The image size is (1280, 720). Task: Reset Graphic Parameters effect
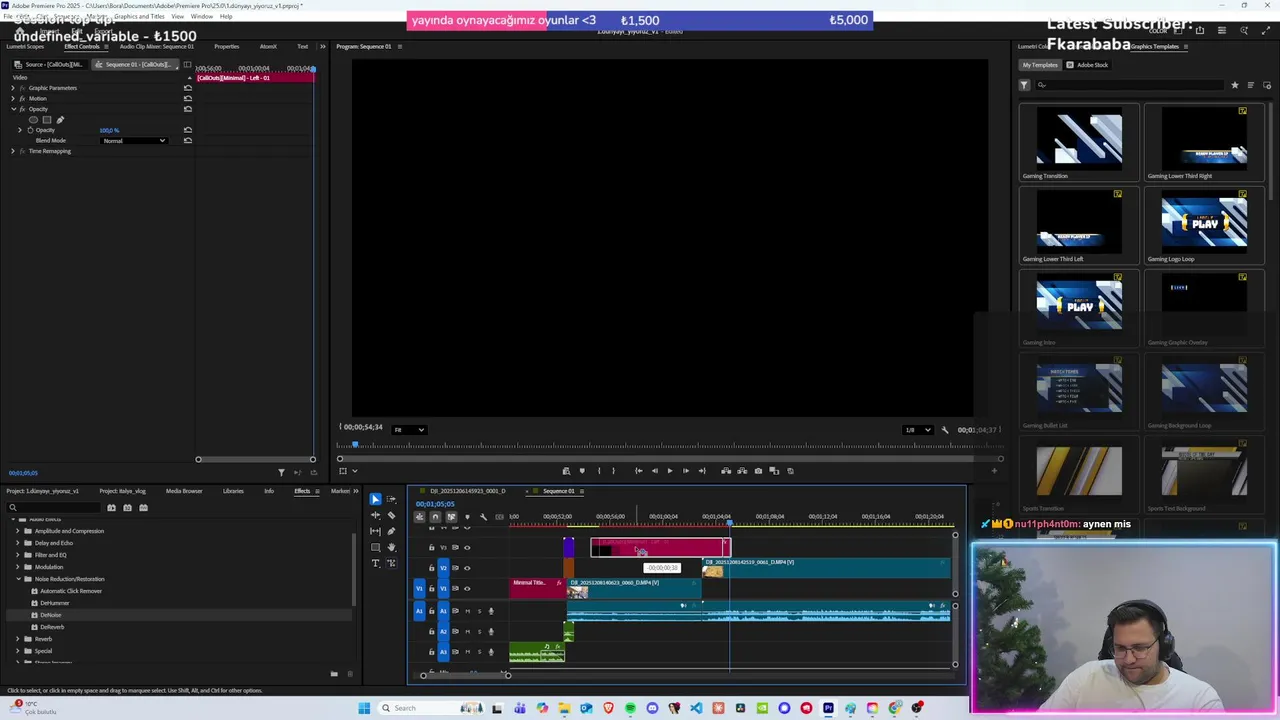tap(187, 88)
